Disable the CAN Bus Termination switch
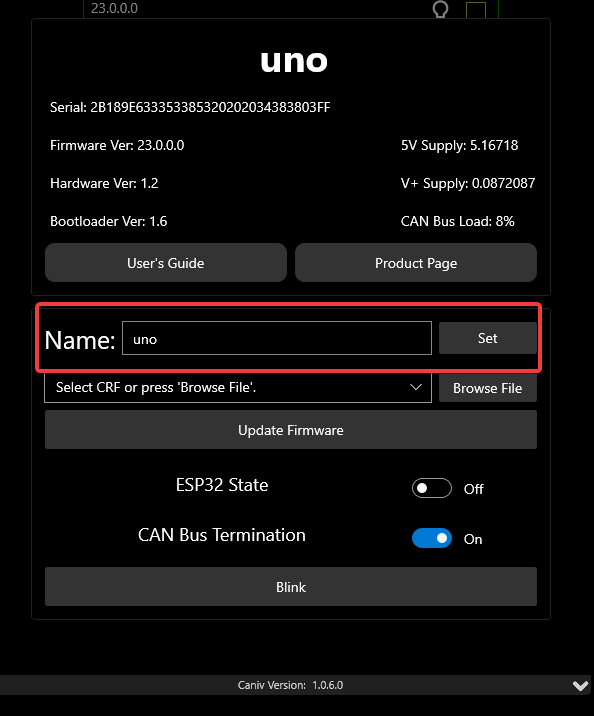The height and width of the screenshot is (716, 594). [431, 538]
